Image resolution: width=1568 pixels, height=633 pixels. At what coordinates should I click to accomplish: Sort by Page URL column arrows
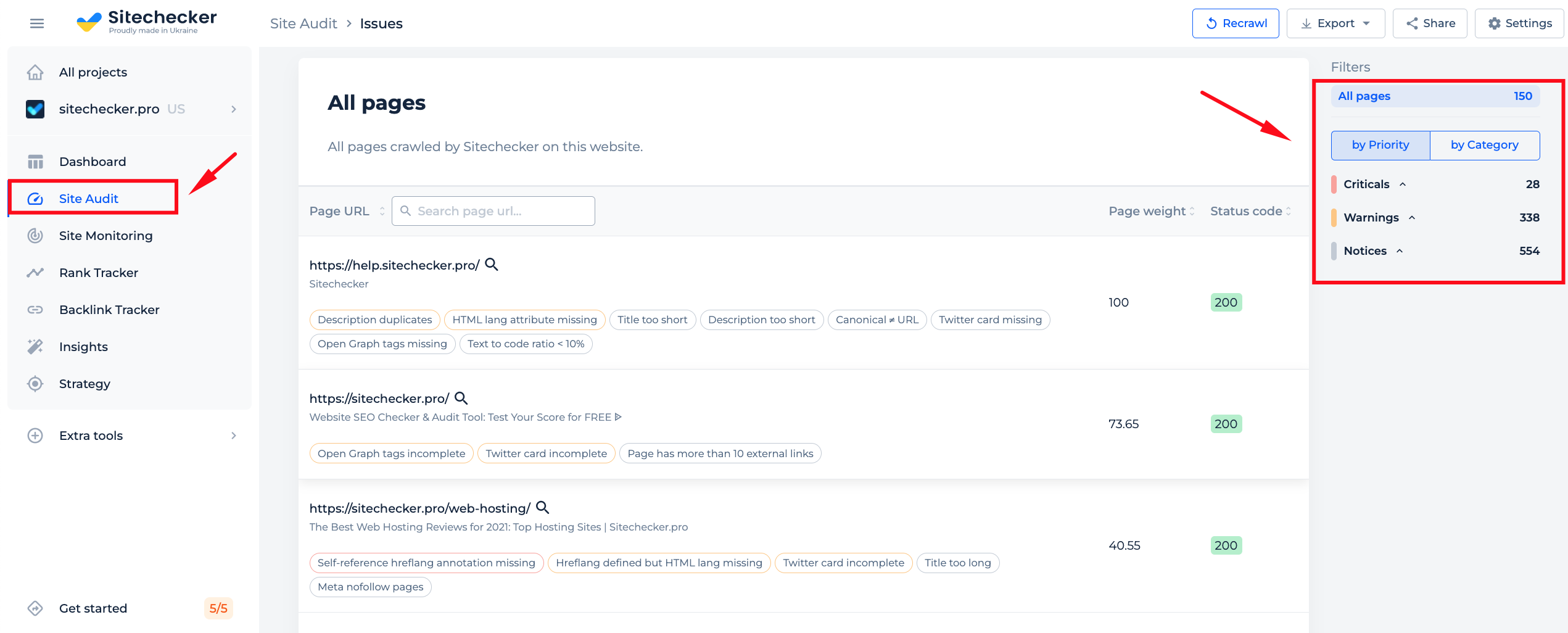(382, 211)
